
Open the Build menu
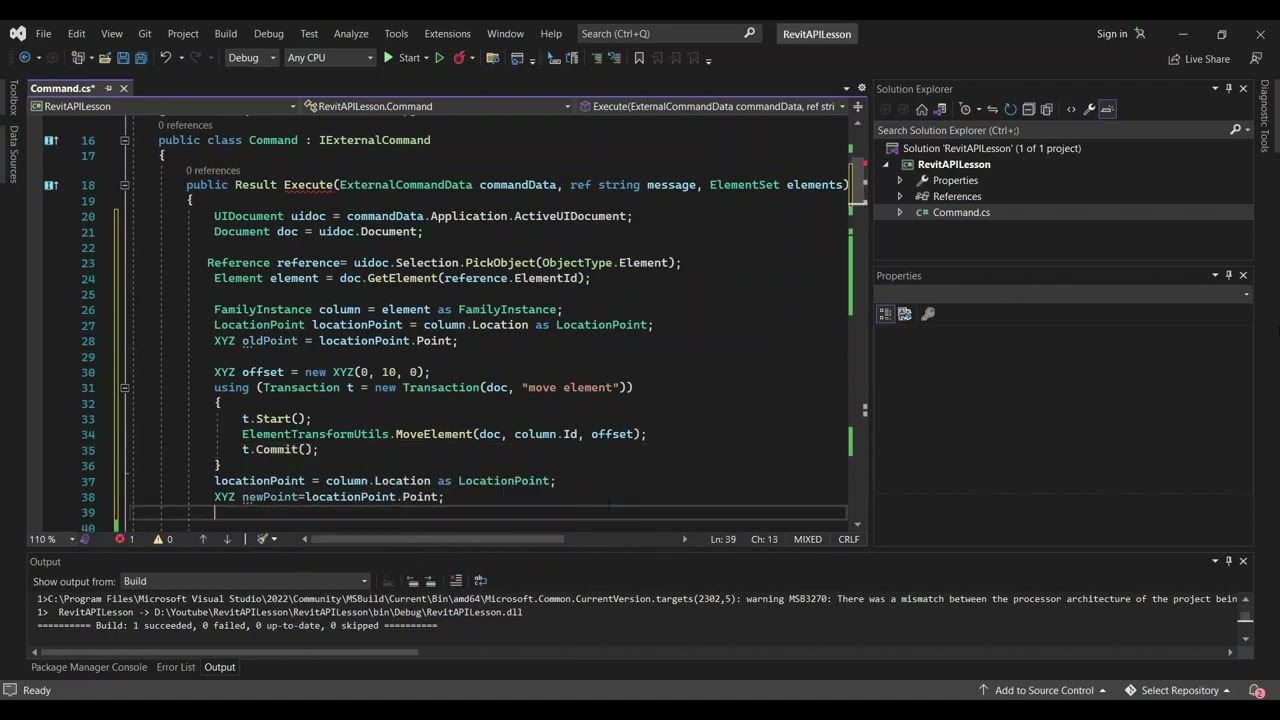pyautogui.click(x=226, y=33)
